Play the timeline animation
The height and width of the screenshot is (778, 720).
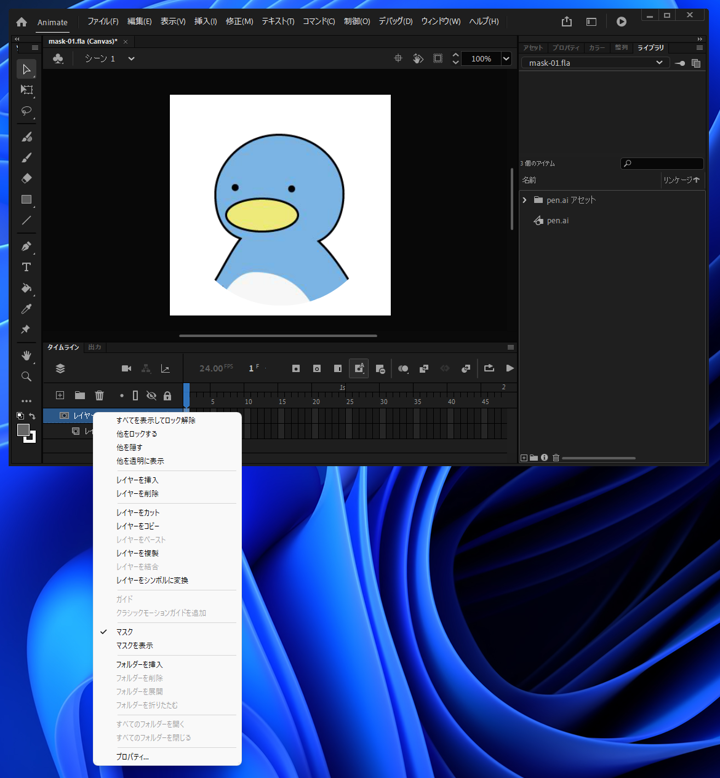coord(510,368)
